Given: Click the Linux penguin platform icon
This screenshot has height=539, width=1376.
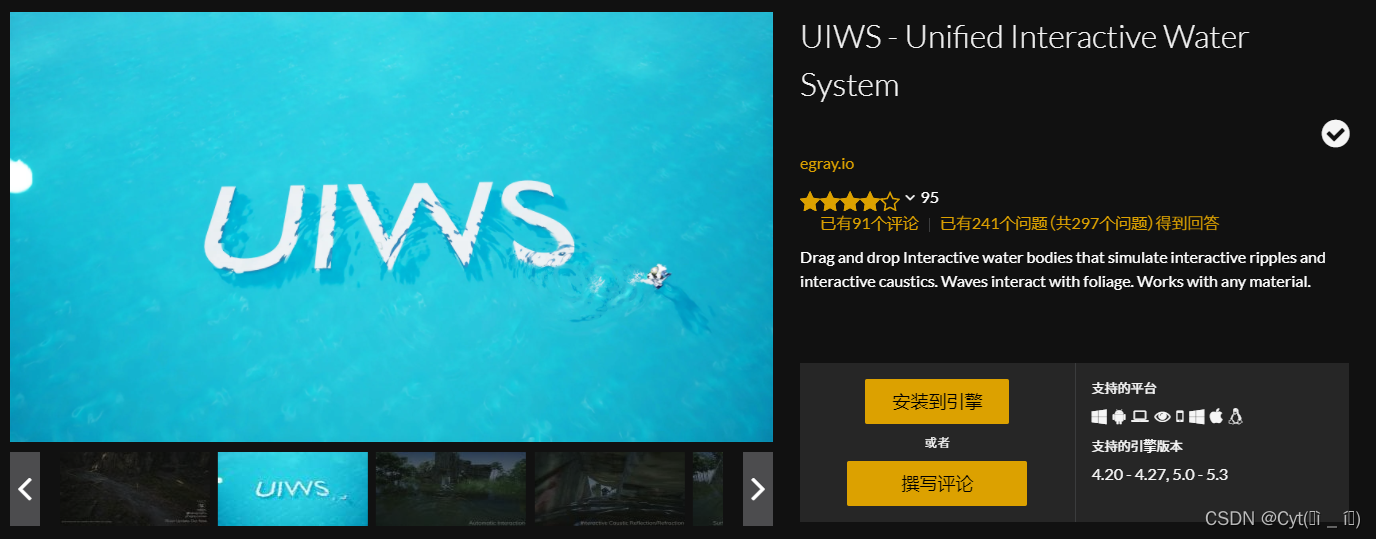Looking at the screenshot, I should (x=1235, y=417).
